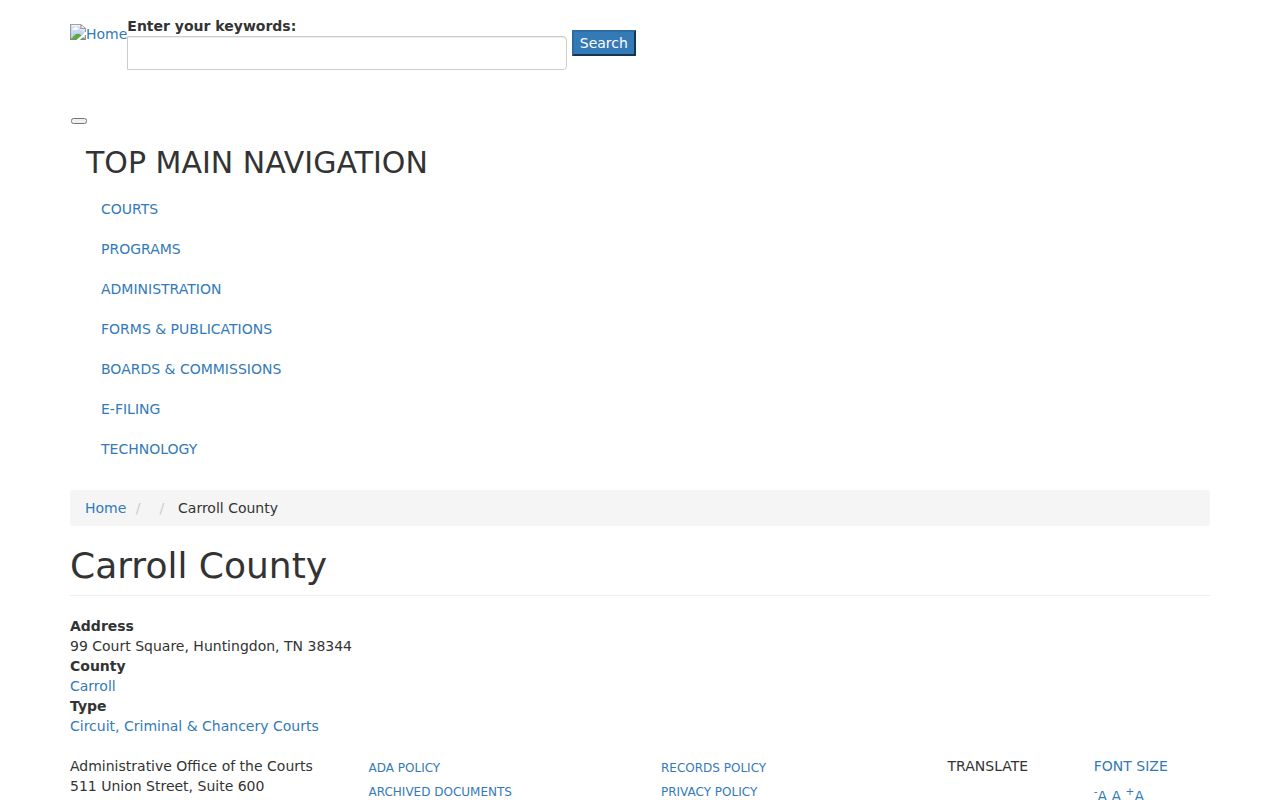This screenshot has width=1280, height=800.
Task: Click the Home logo image link
Action: point(98,34)
